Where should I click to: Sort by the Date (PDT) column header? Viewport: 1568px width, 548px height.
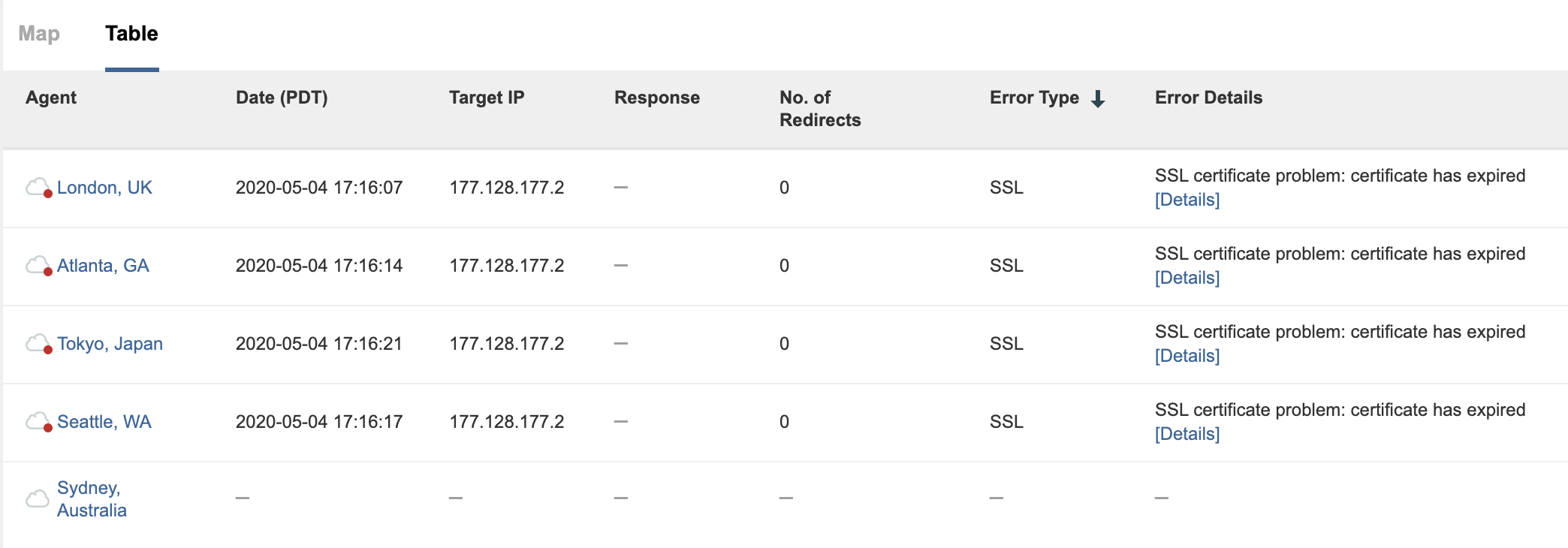click(282, 98)
